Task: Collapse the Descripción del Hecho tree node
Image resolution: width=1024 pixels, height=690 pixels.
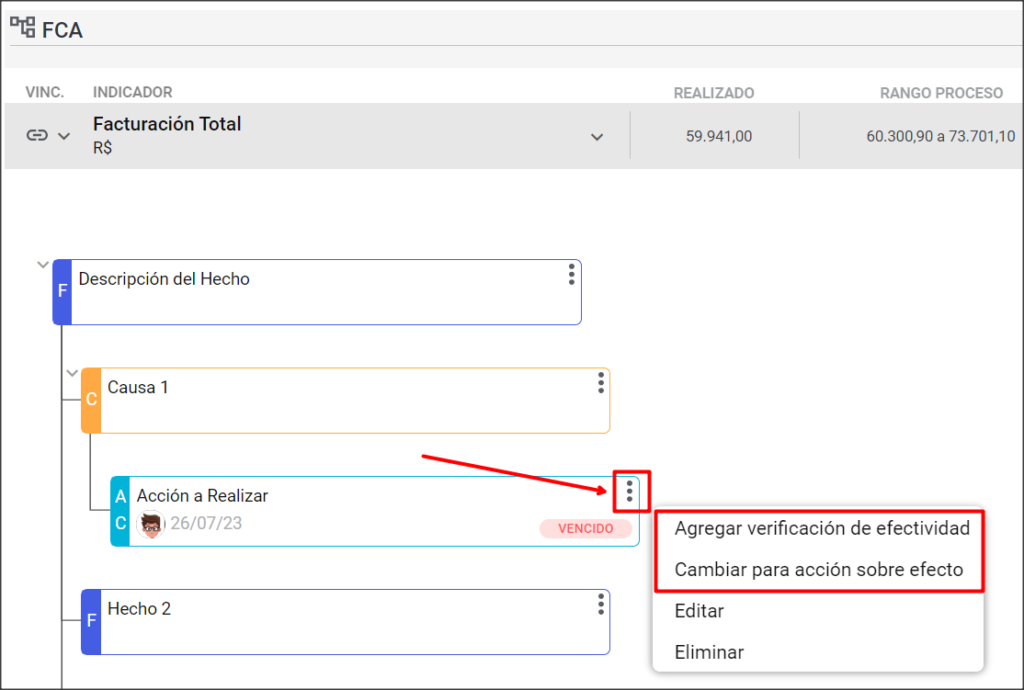Action: (x=43, y=264)
